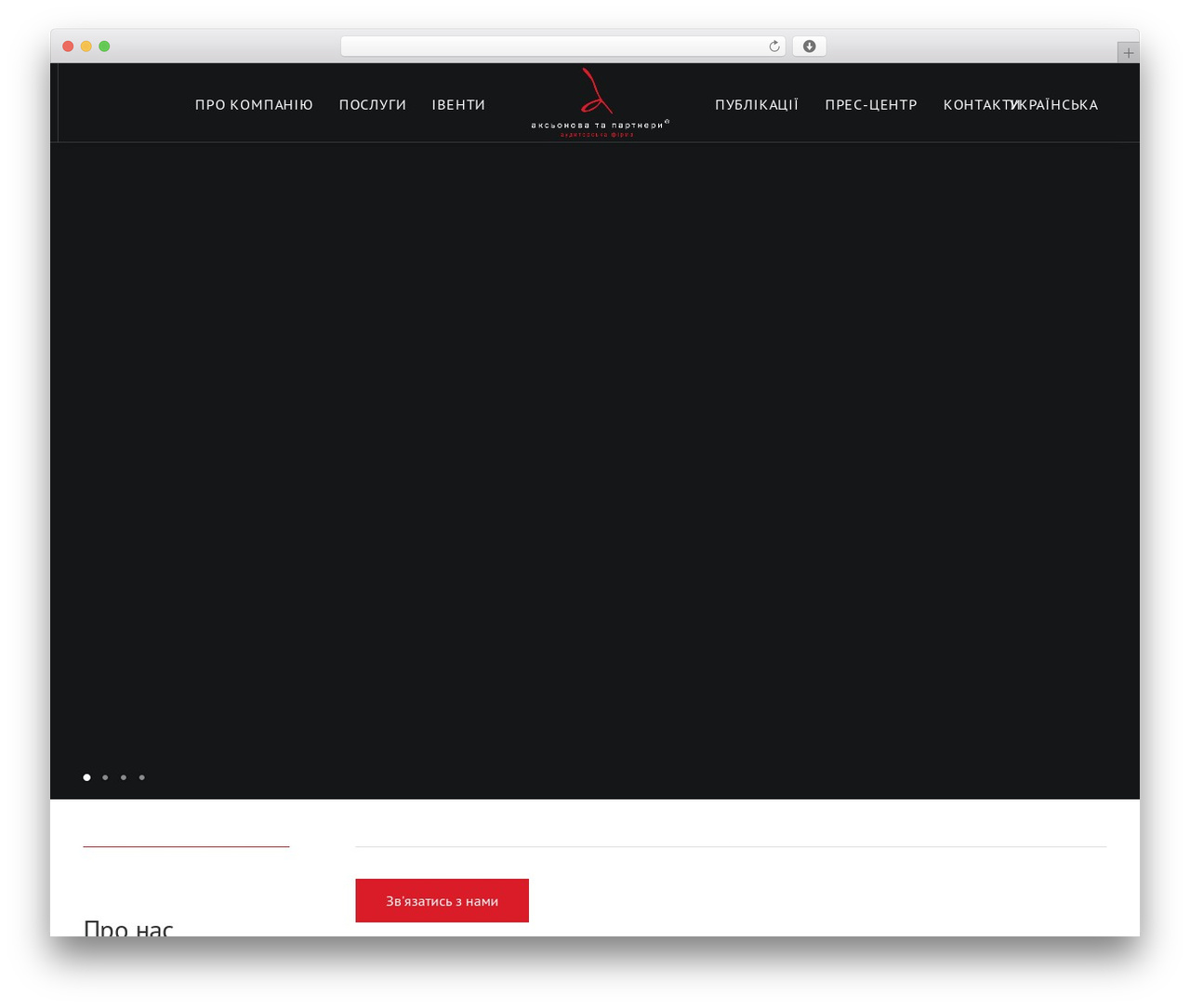Maximize the browser window

tap(104, 46)
